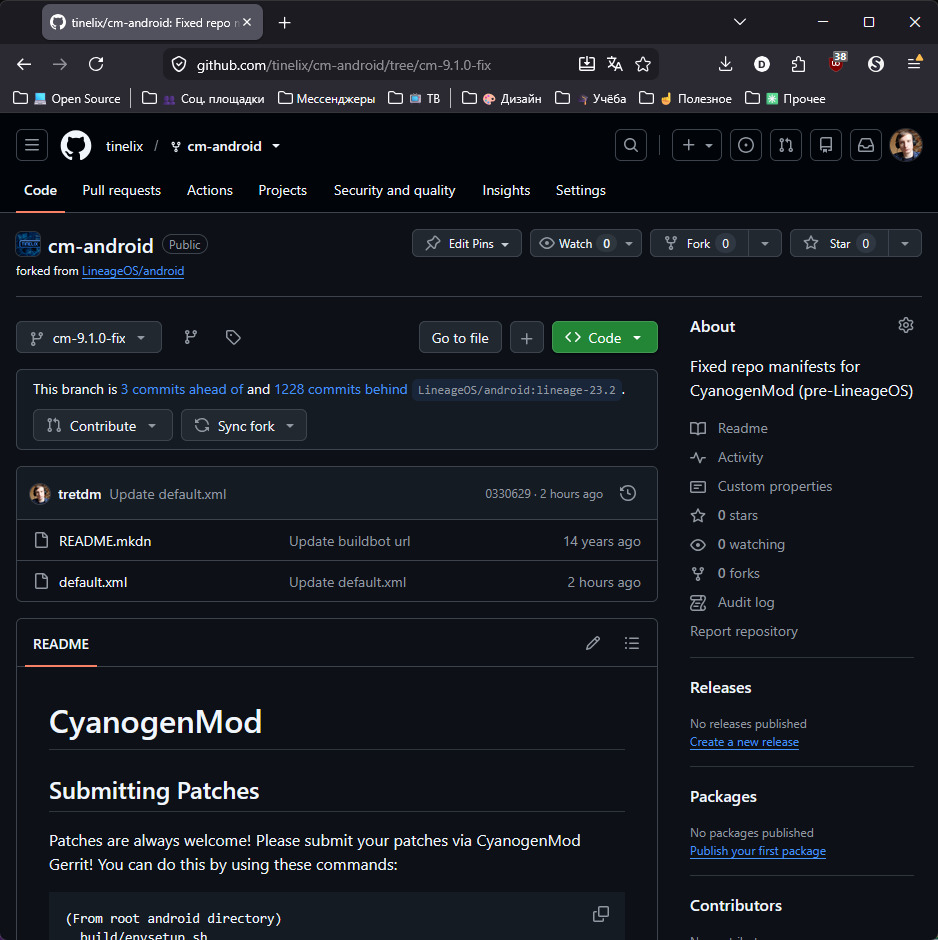
Task: View branches icon next to branch selector
Action: point(191,338)
